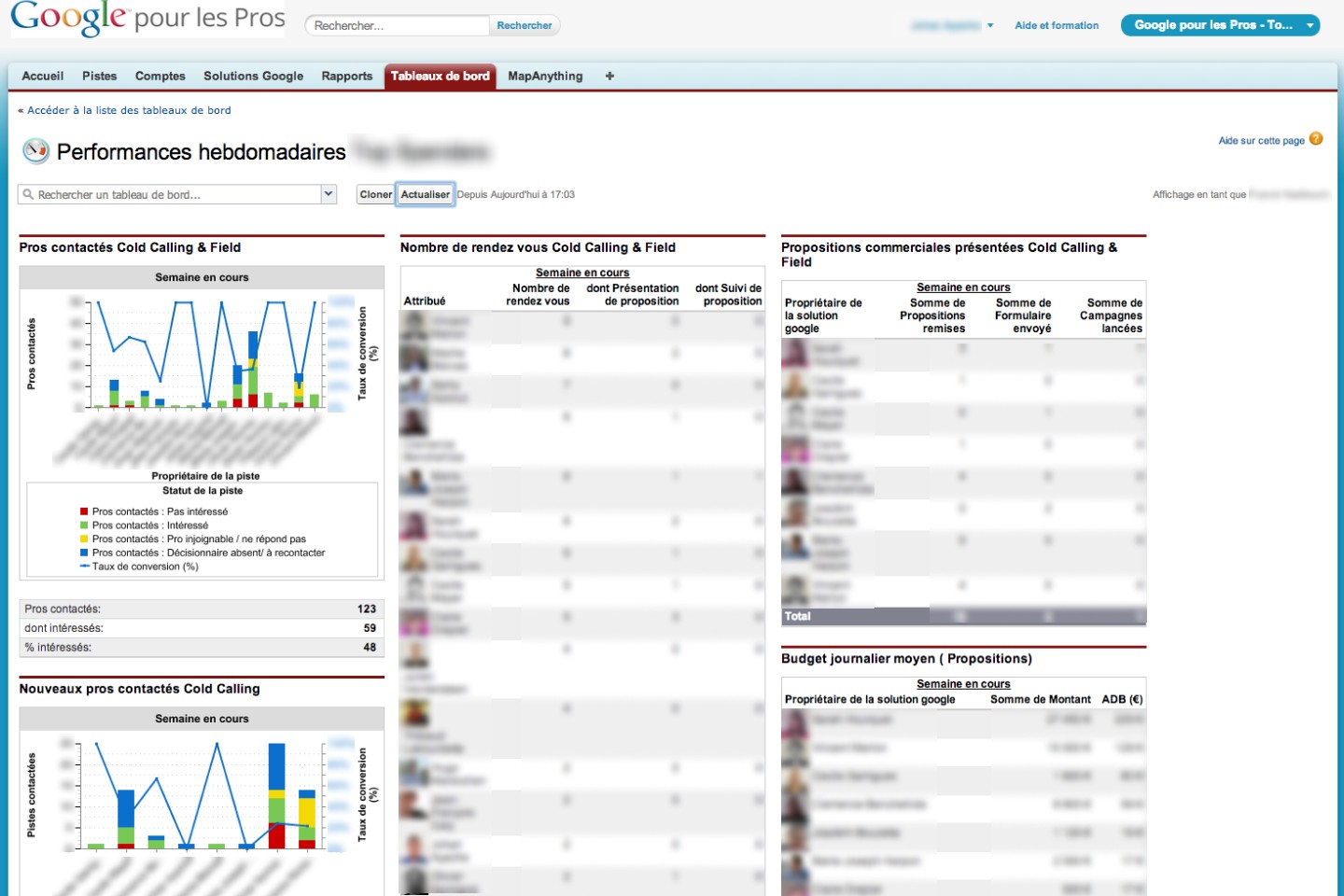Click dont Suivi de proposition column header
The image size is (1344, 896).
click(x=728, y=295)
